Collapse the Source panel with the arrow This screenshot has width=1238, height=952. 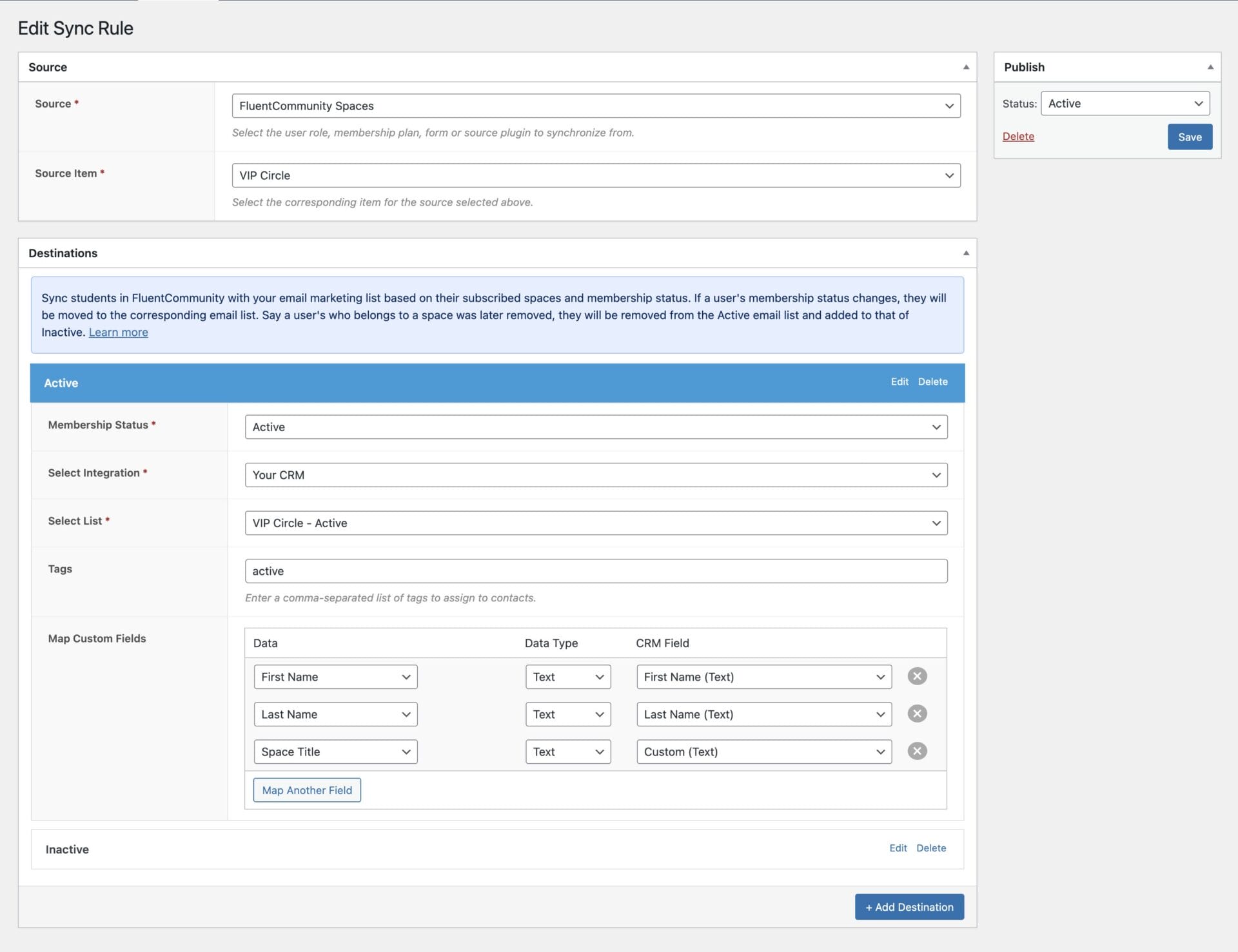click(x=965, y=67)
